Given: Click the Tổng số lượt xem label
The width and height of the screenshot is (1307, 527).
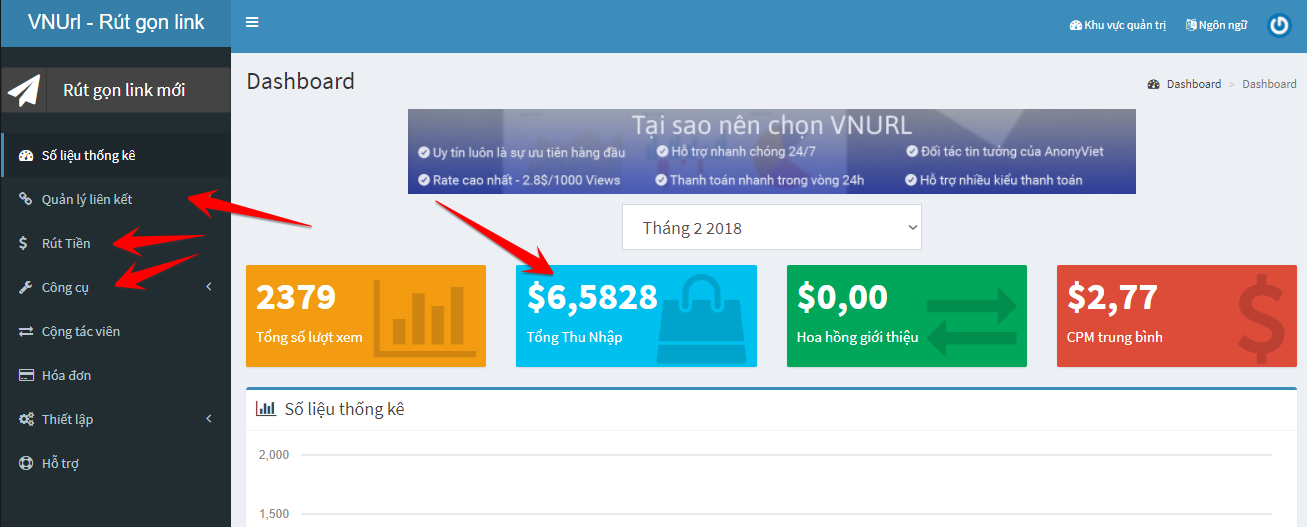Looking at the screenshot, I should click(309, 337).
